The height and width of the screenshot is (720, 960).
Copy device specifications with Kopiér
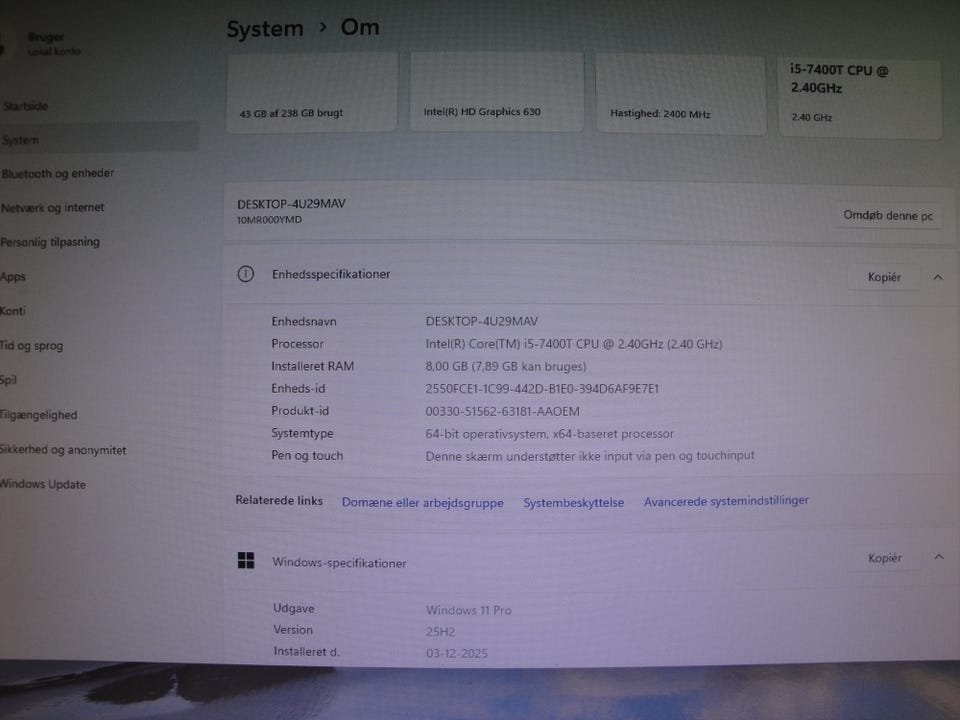click(x=884, y=277)
